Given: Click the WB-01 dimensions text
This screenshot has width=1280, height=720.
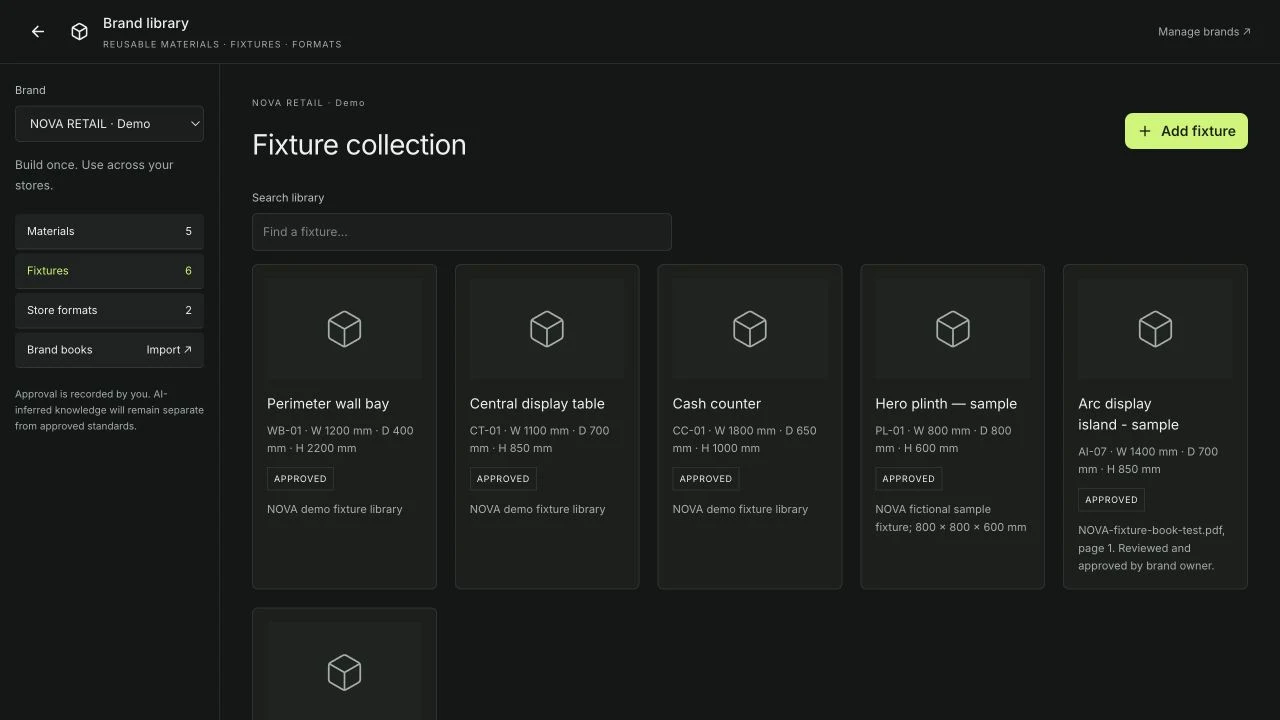Looking at the screenshot, I should click(340, 440).
